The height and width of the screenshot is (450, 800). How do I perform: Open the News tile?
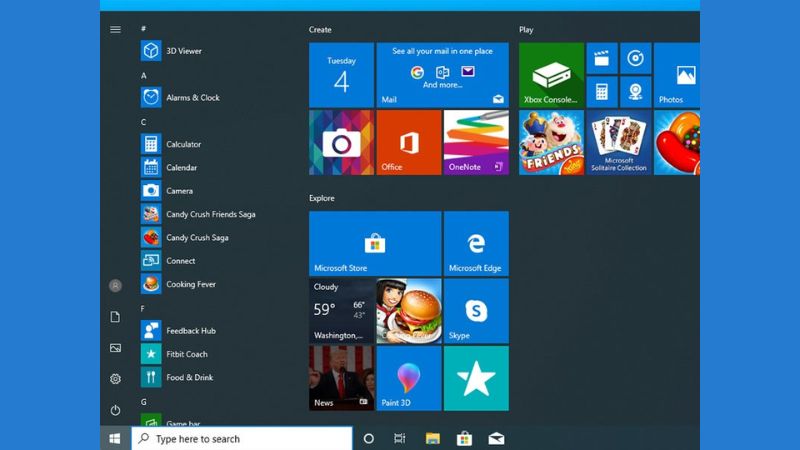341,378
